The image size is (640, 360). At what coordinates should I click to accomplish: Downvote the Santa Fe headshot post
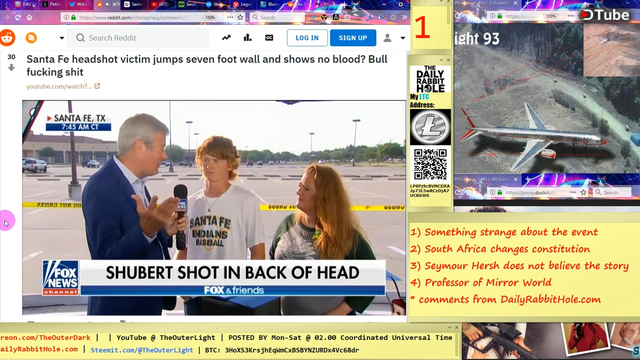11,67
